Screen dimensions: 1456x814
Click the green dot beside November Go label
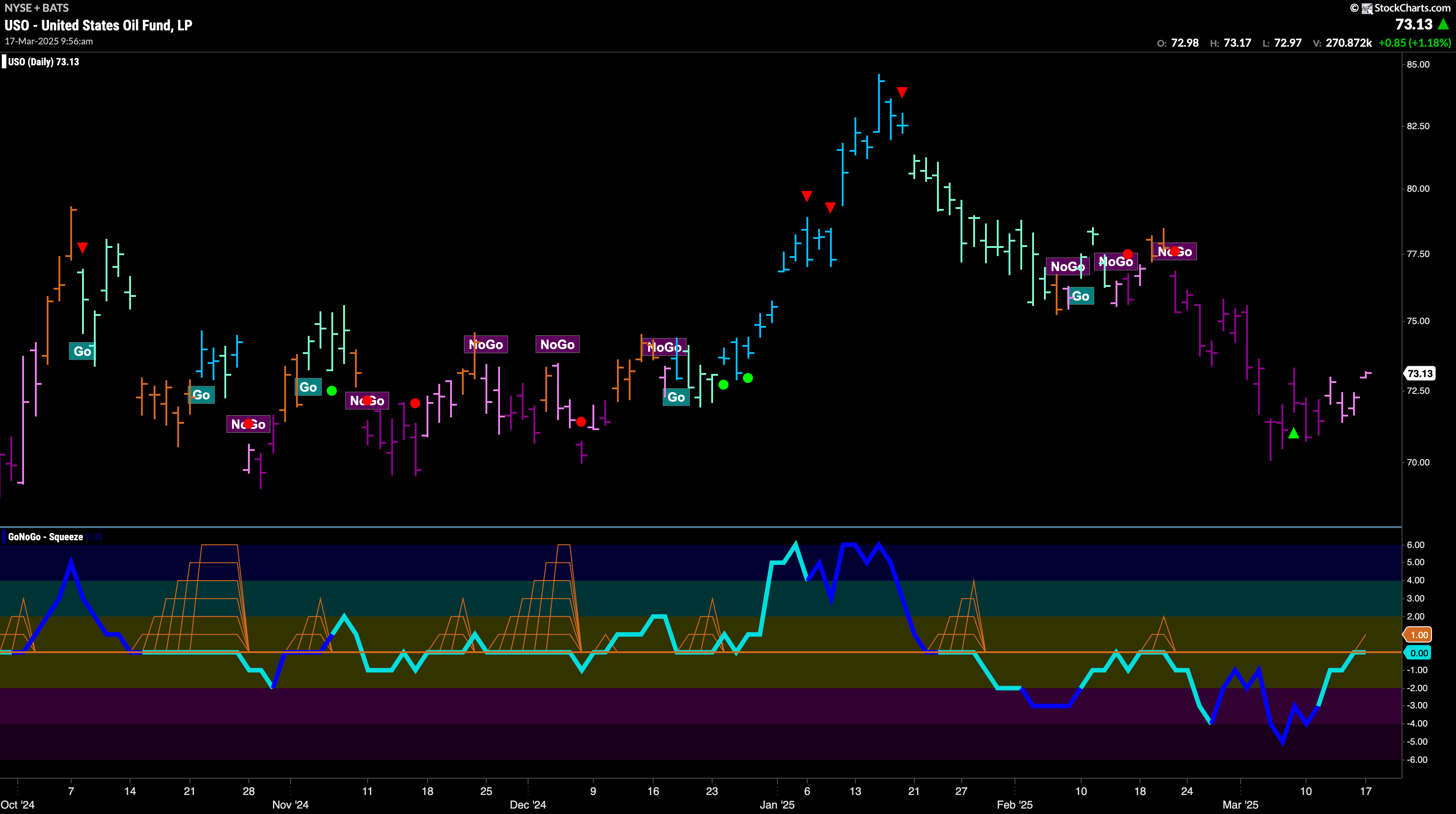[x=332, y=391]
